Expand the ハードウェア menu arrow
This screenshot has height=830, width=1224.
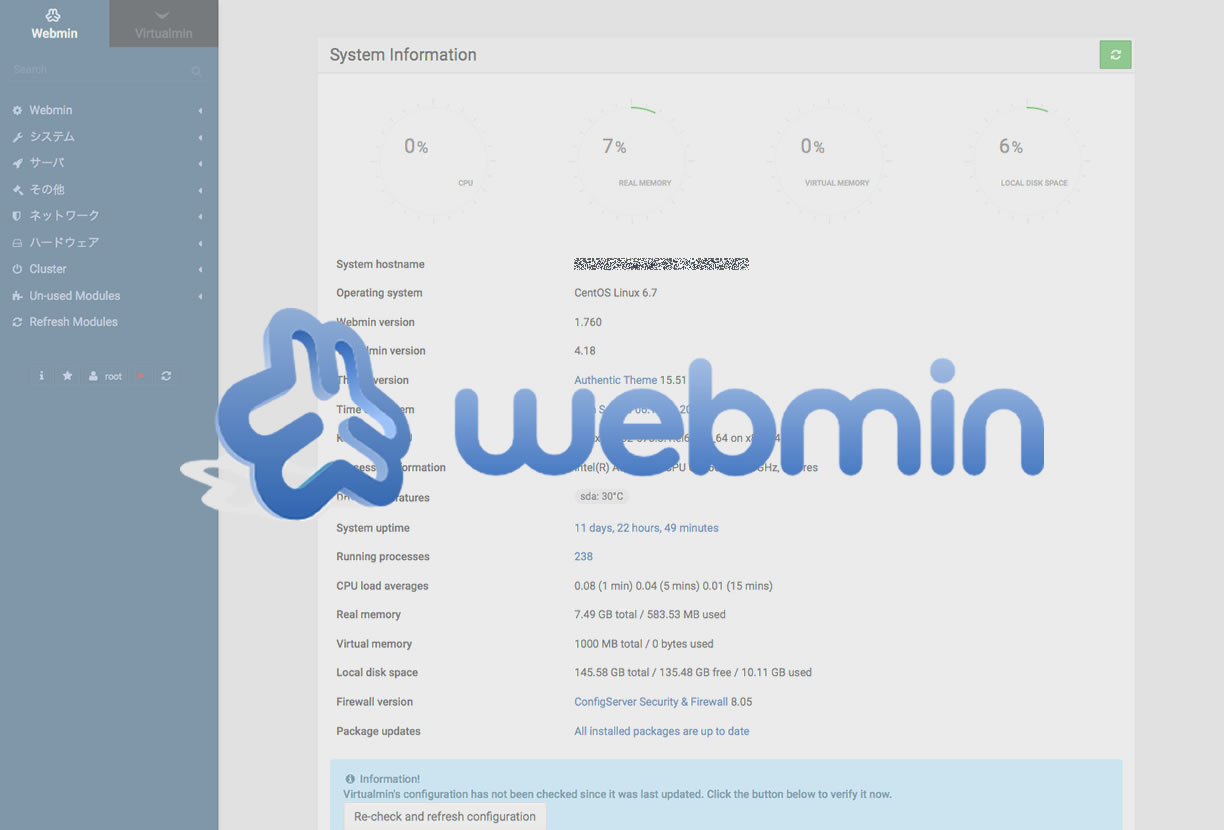200,243
